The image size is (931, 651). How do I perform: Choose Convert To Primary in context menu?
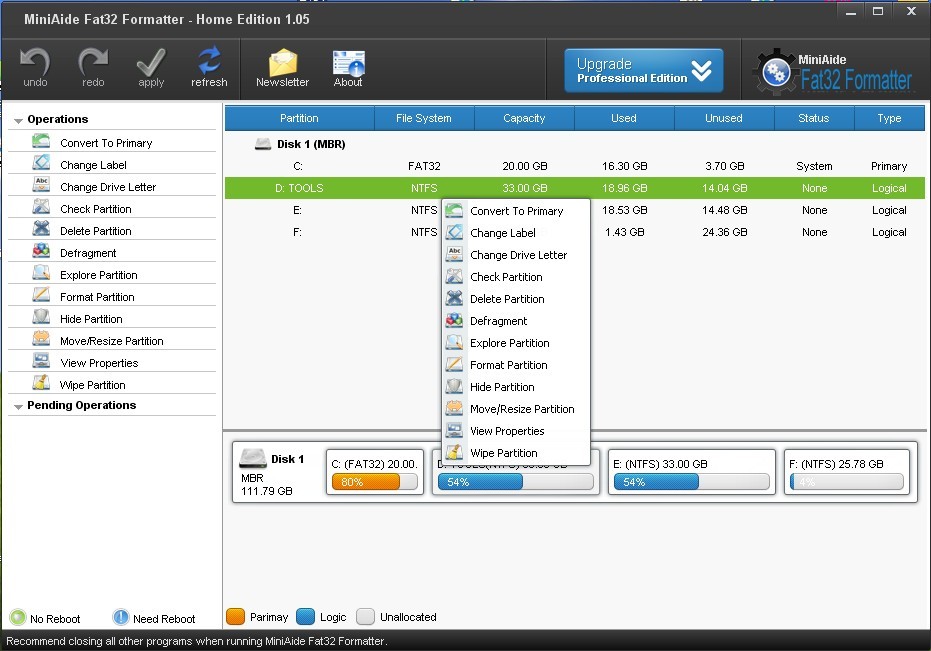pyautogui.click(x=516, y=211)
